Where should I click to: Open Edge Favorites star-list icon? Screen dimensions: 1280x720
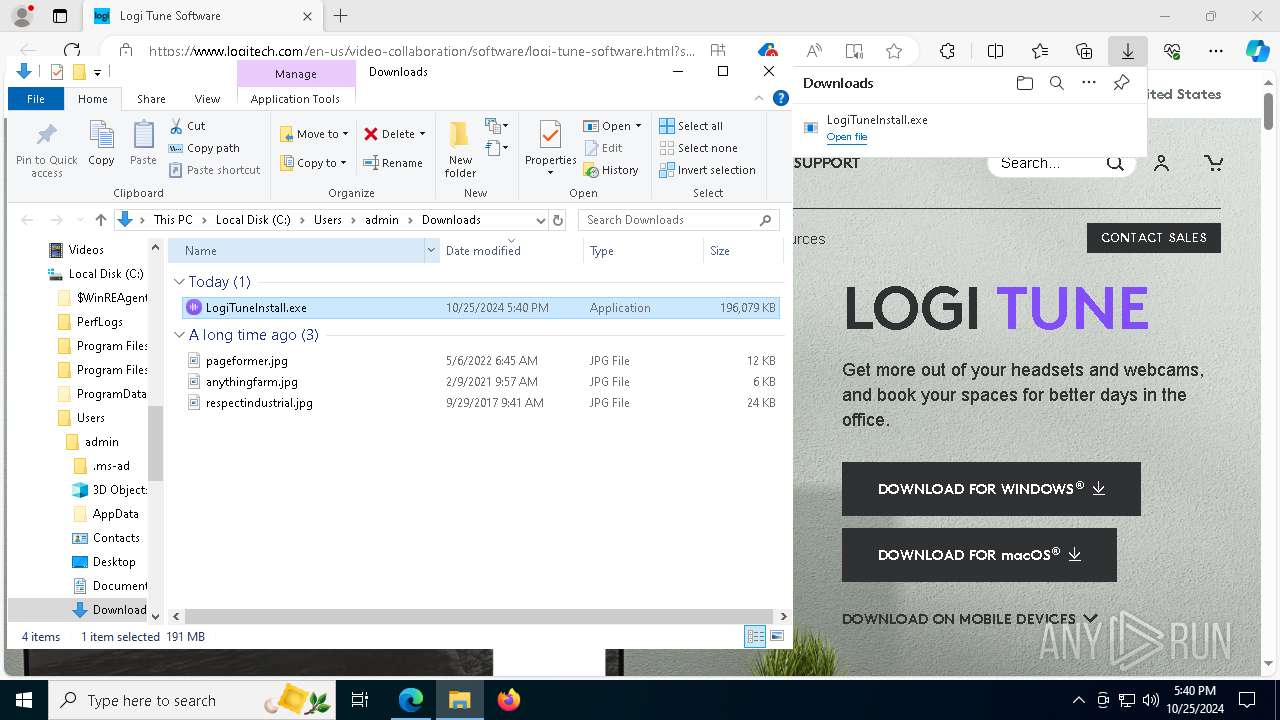click(1040, 51)
